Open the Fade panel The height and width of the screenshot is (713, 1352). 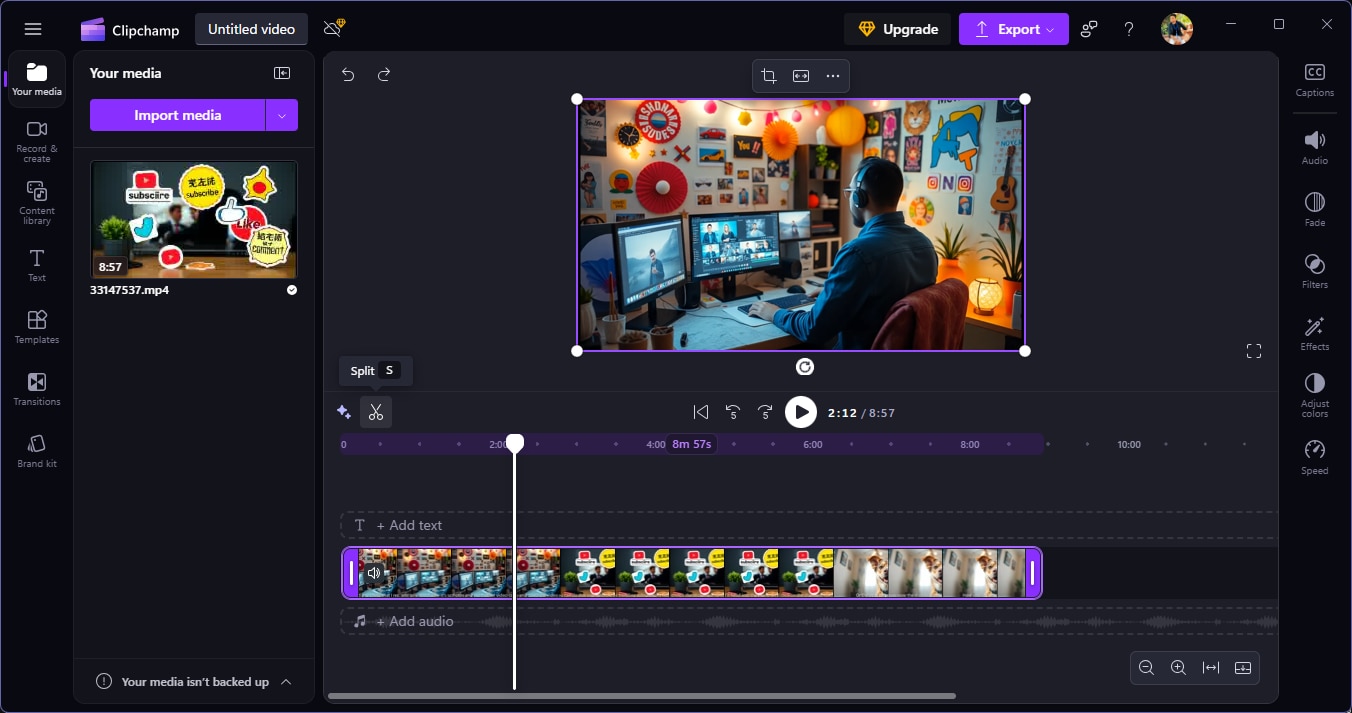1315,209
